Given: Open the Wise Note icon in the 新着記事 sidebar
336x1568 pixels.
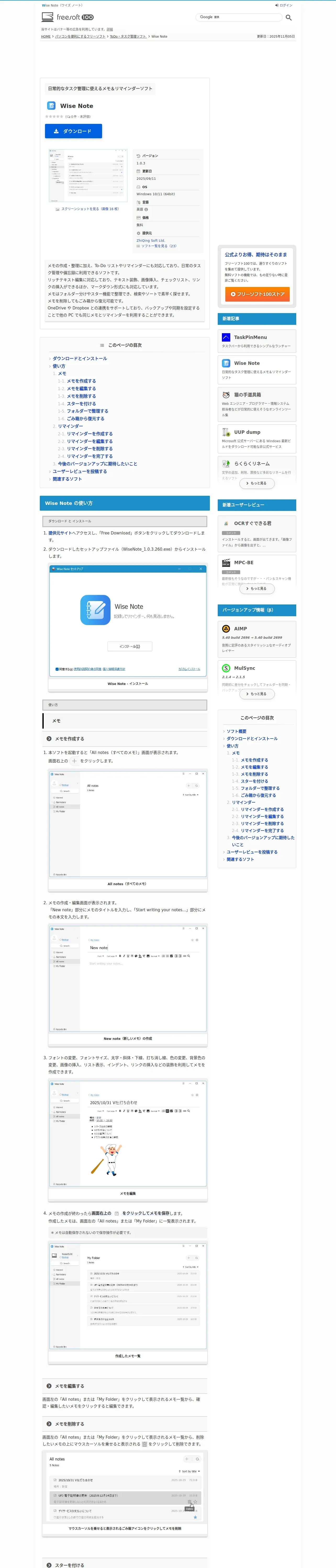Looking at the screenshot, I should [226, 364].
